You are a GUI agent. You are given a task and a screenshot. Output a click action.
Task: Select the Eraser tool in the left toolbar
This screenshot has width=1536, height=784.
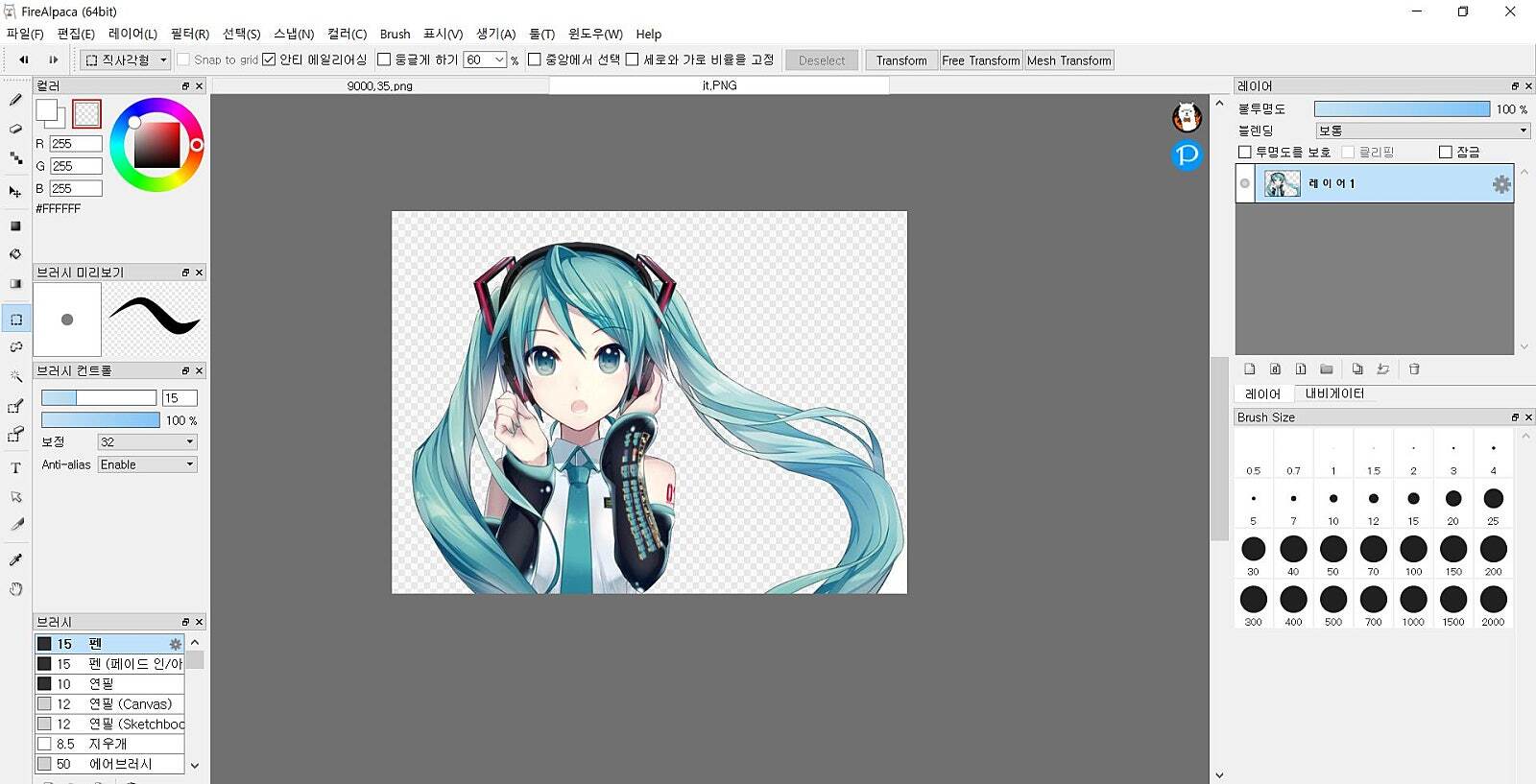tap(15, 129)
